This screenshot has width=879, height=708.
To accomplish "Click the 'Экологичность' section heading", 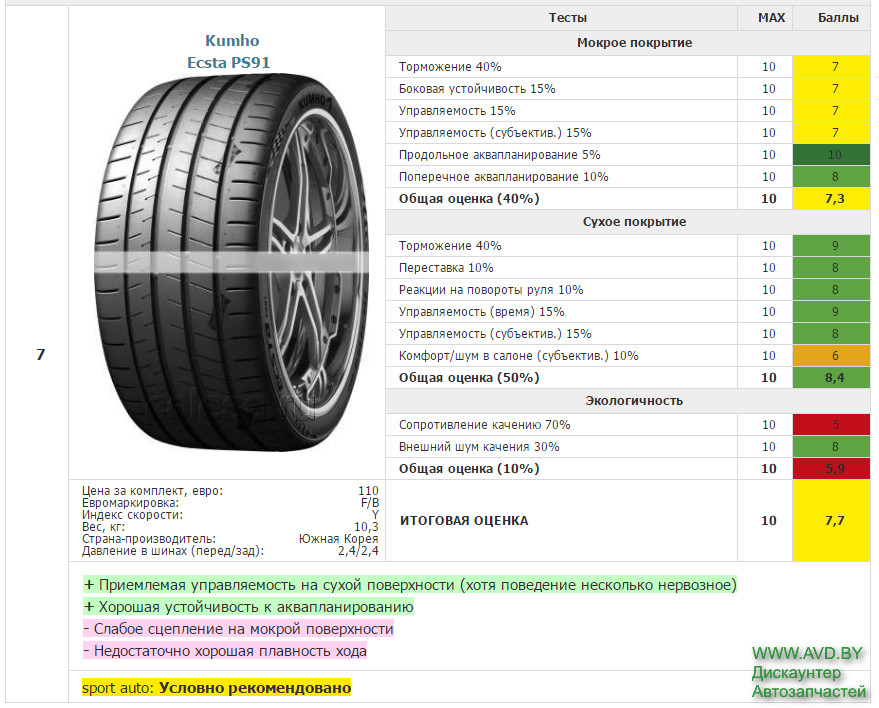I will pyautogui.click(x=635, y=400).
